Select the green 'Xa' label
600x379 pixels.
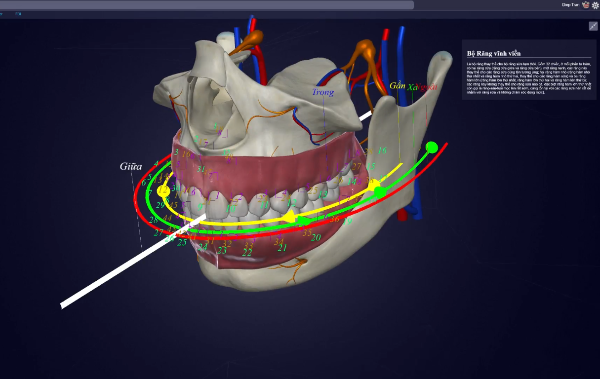pyautogui.click(x=412, y=87)
